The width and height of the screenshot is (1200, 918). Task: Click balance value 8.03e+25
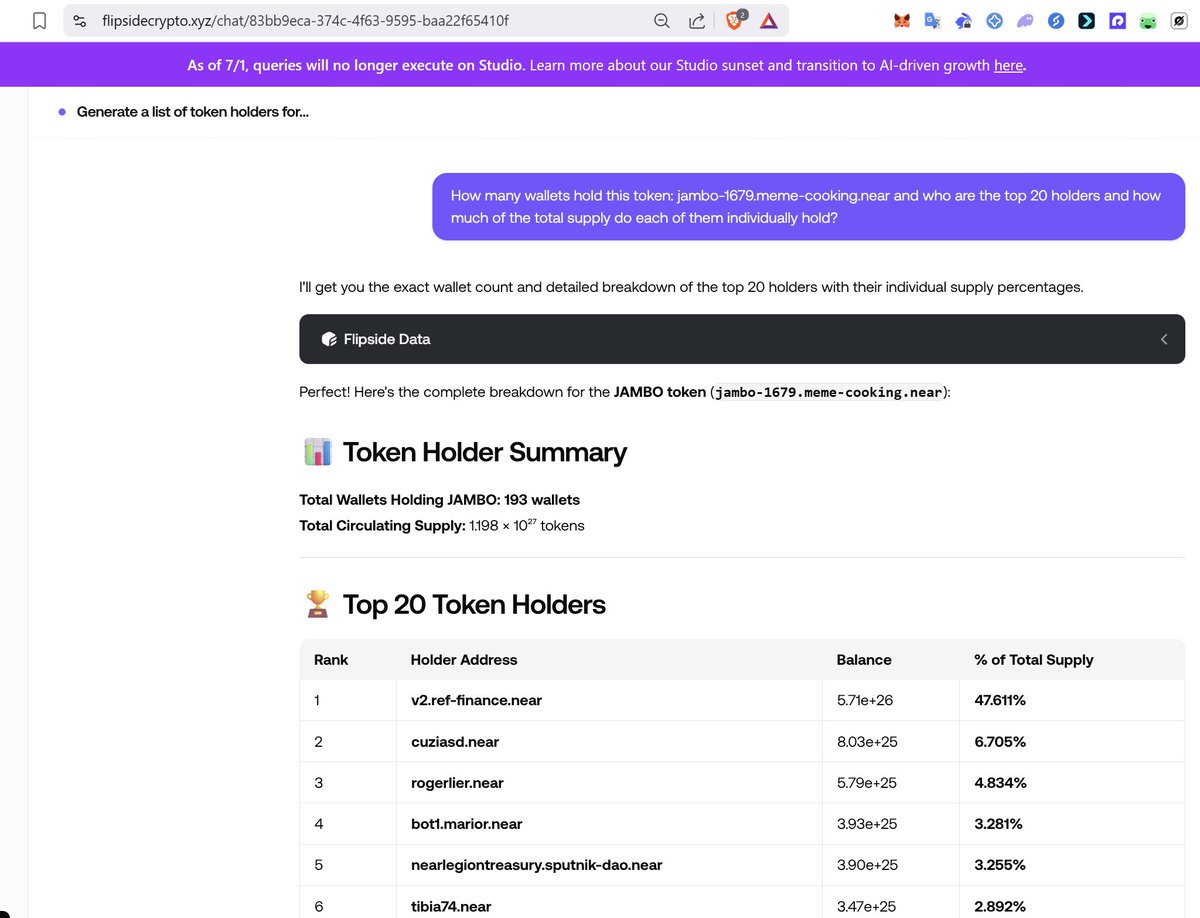(x=867, y=742)
